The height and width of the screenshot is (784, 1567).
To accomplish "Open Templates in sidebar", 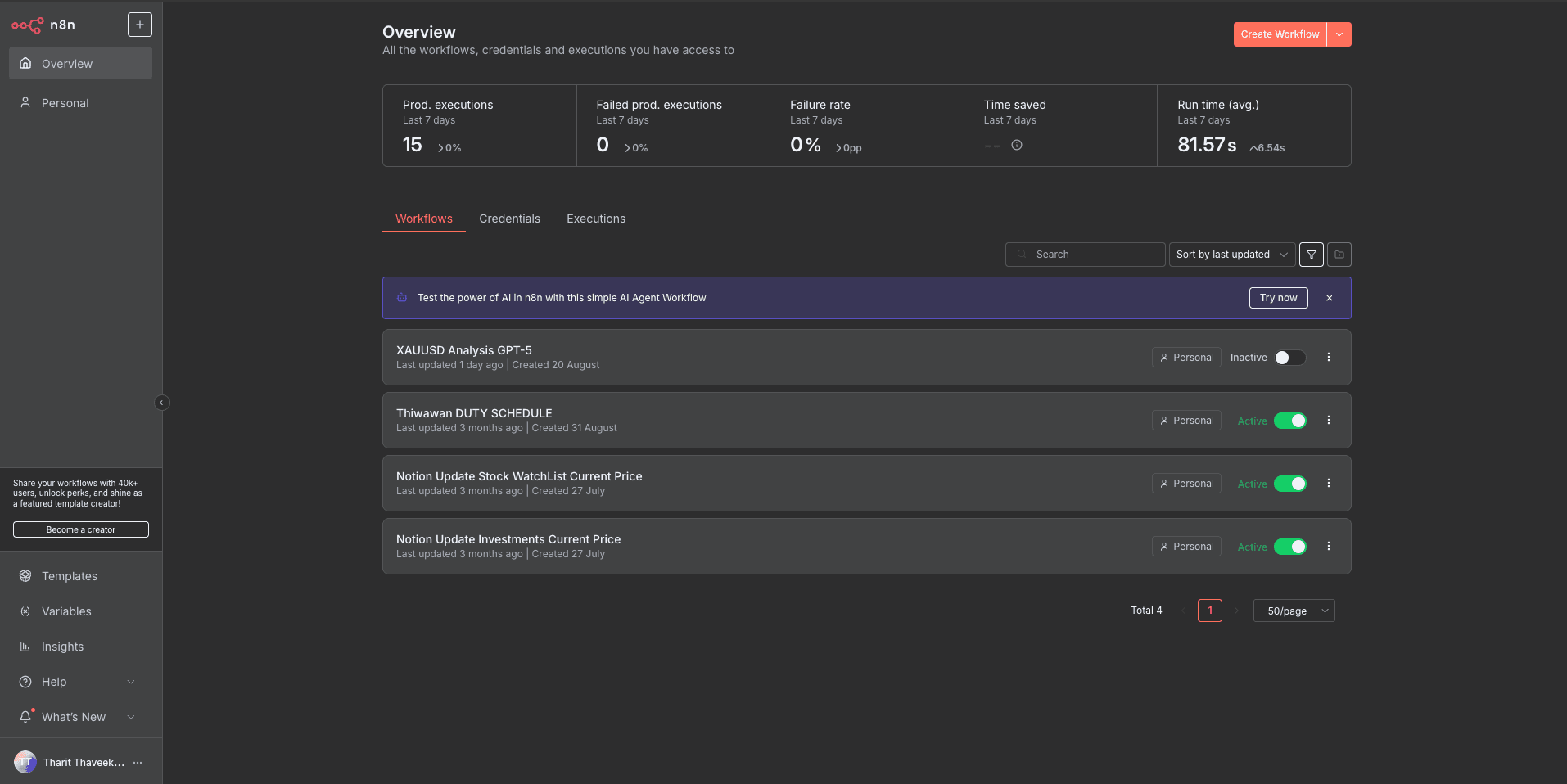I will click(x=80, y=576).
